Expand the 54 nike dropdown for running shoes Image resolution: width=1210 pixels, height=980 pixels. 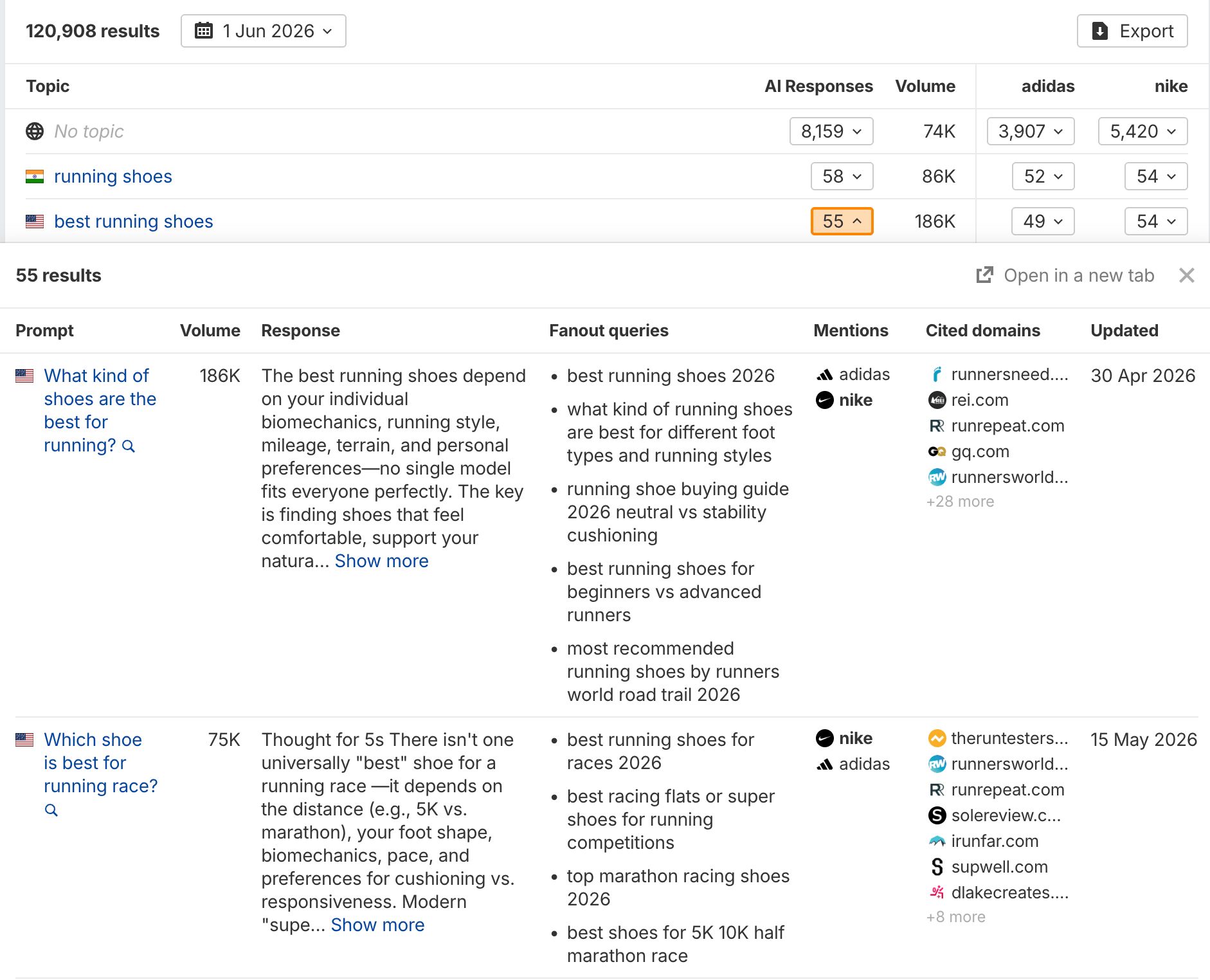click(x=1156, y=176)
